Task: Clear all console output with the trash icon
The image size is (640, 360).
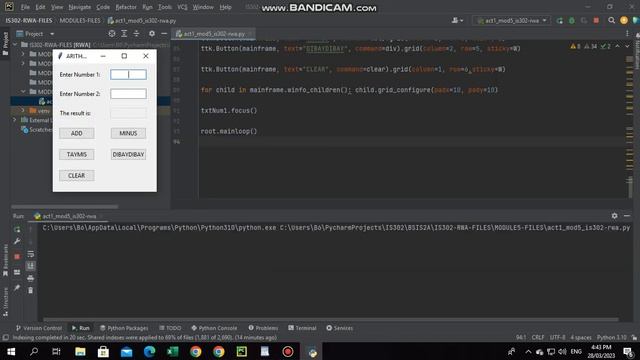Action: [31, 291]
